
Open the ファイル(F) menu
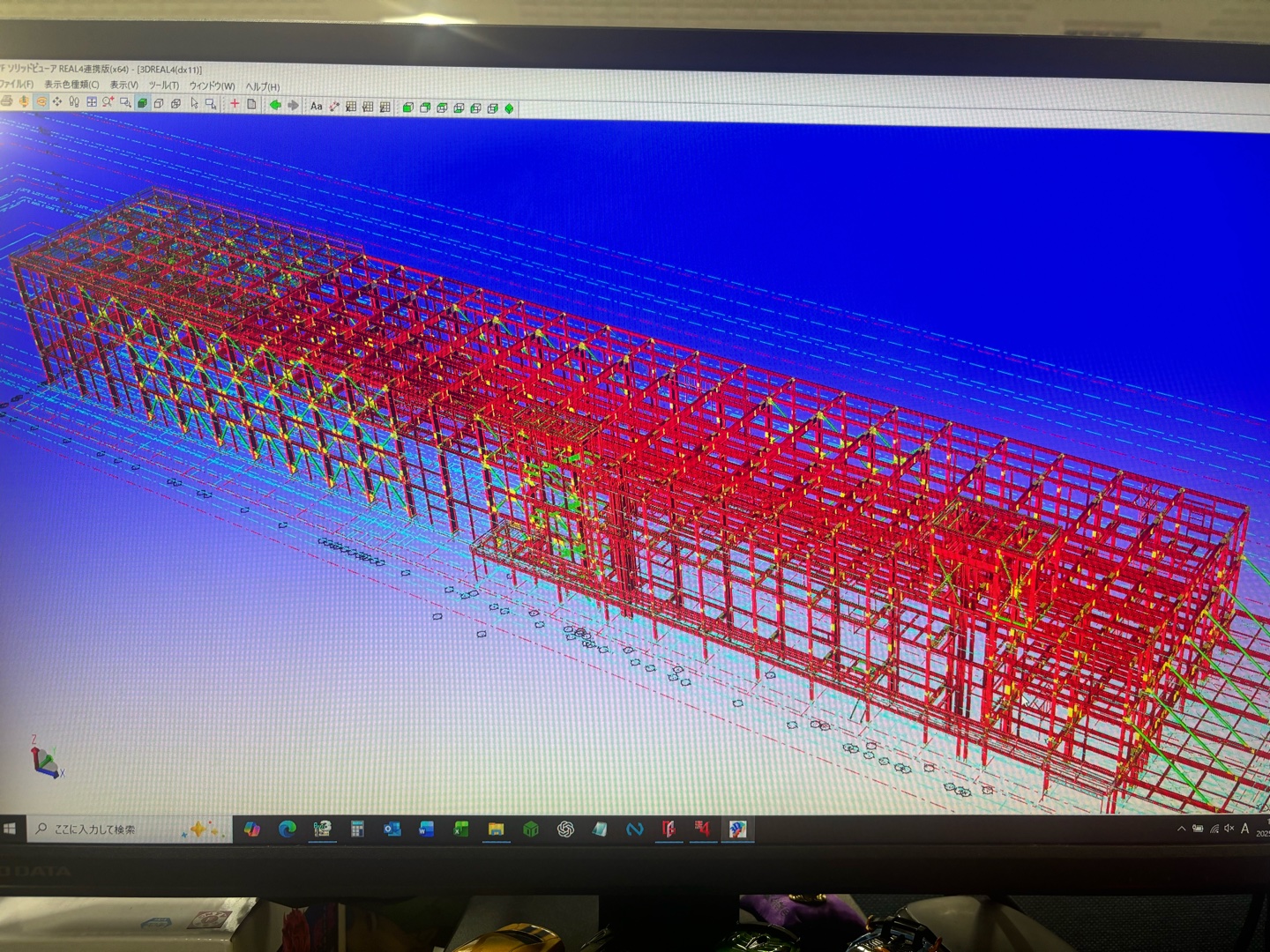pyautogui.click(x=16, y=84)
